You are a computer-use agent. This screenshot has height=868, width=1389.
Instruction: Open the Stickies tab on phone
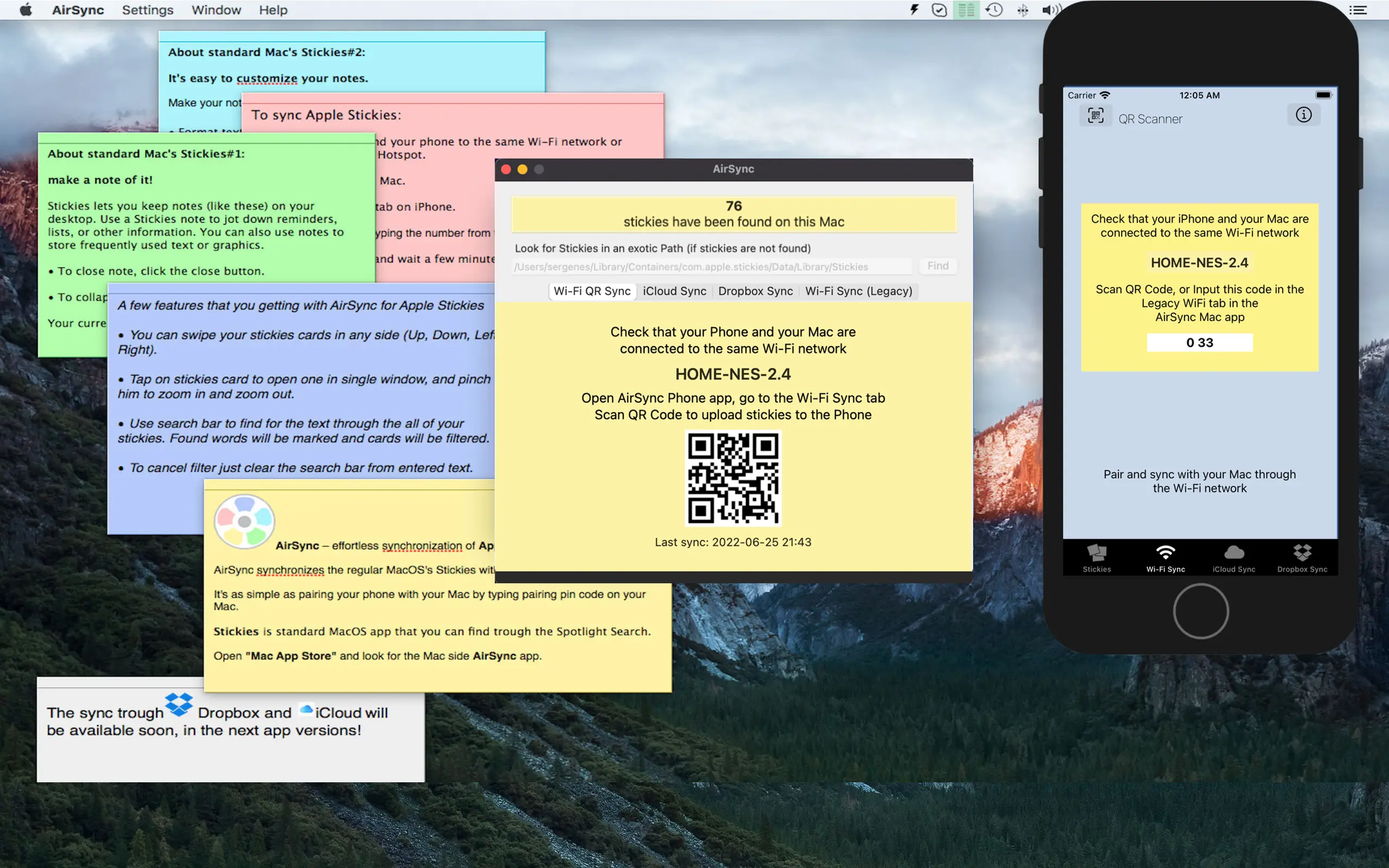click(1097, 559)
